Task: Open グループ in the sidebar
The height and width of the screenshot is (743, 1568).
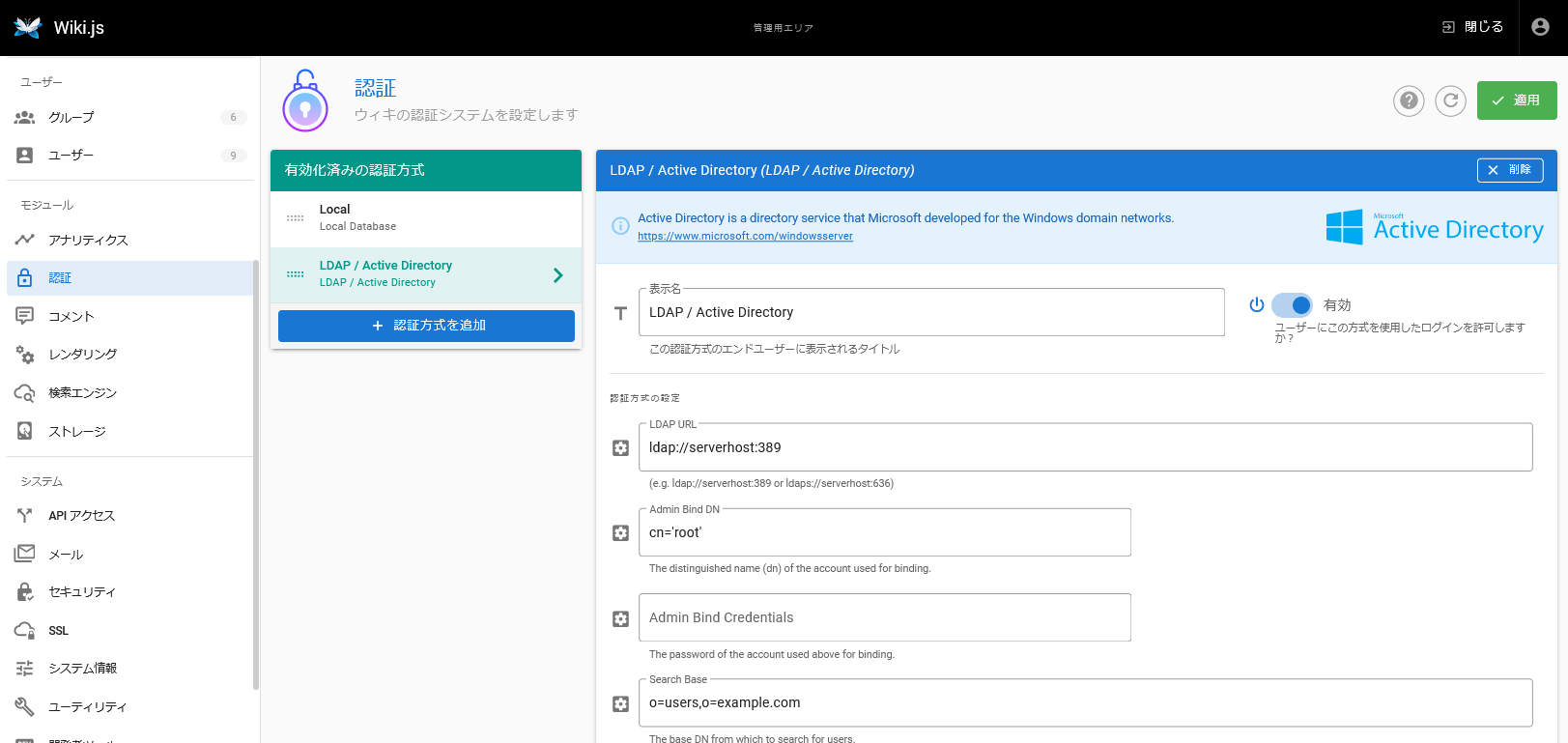Action: point(71,118)
